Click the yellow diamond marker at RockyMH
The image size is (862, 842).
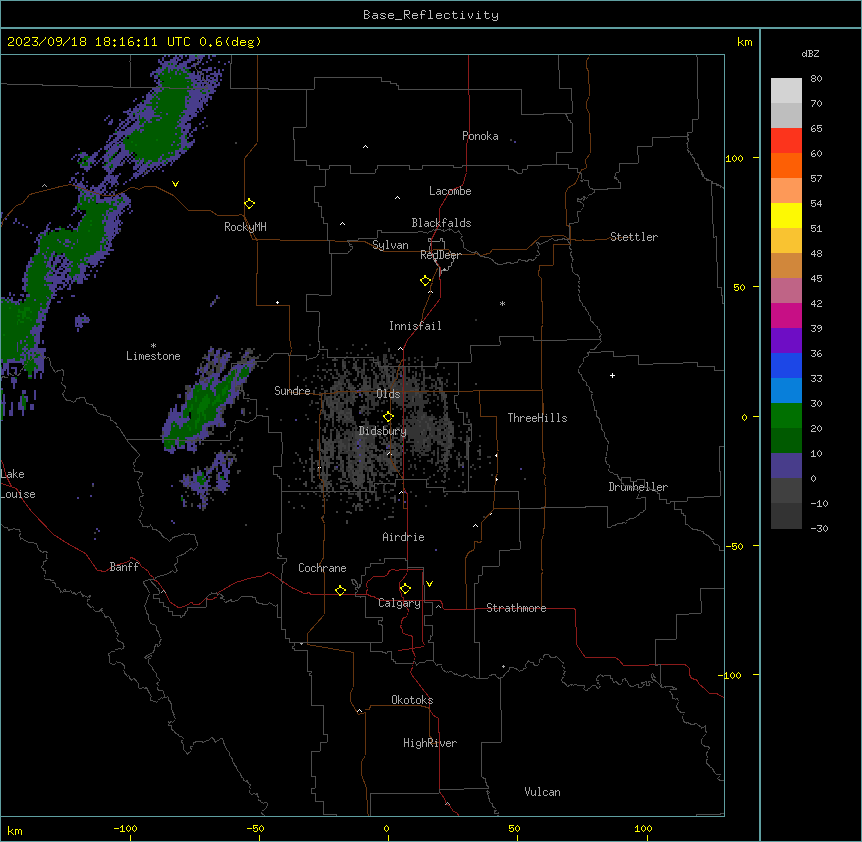click(249, 204)
